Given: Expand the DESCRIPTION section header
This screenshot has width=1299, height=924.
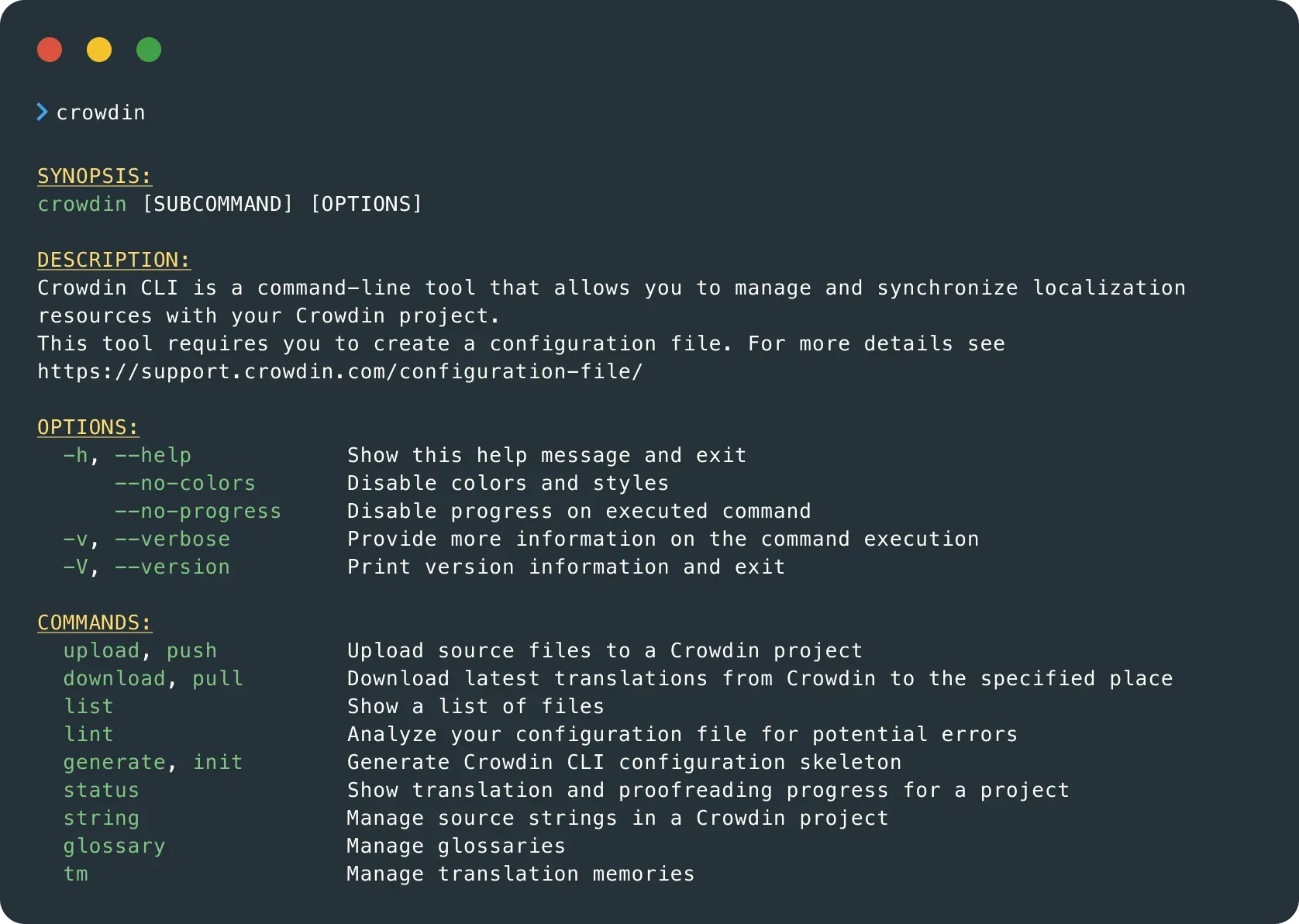Looking at the screenshot, I should click(x=113, y=260).
